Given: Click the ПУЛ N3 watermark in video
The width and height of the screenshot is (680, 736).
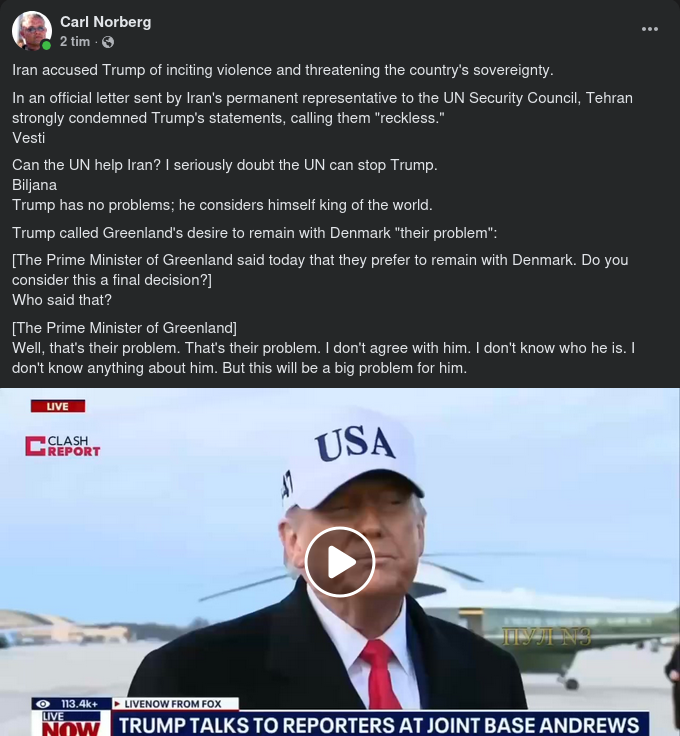Looking at the screenshot, I should 547,637.
